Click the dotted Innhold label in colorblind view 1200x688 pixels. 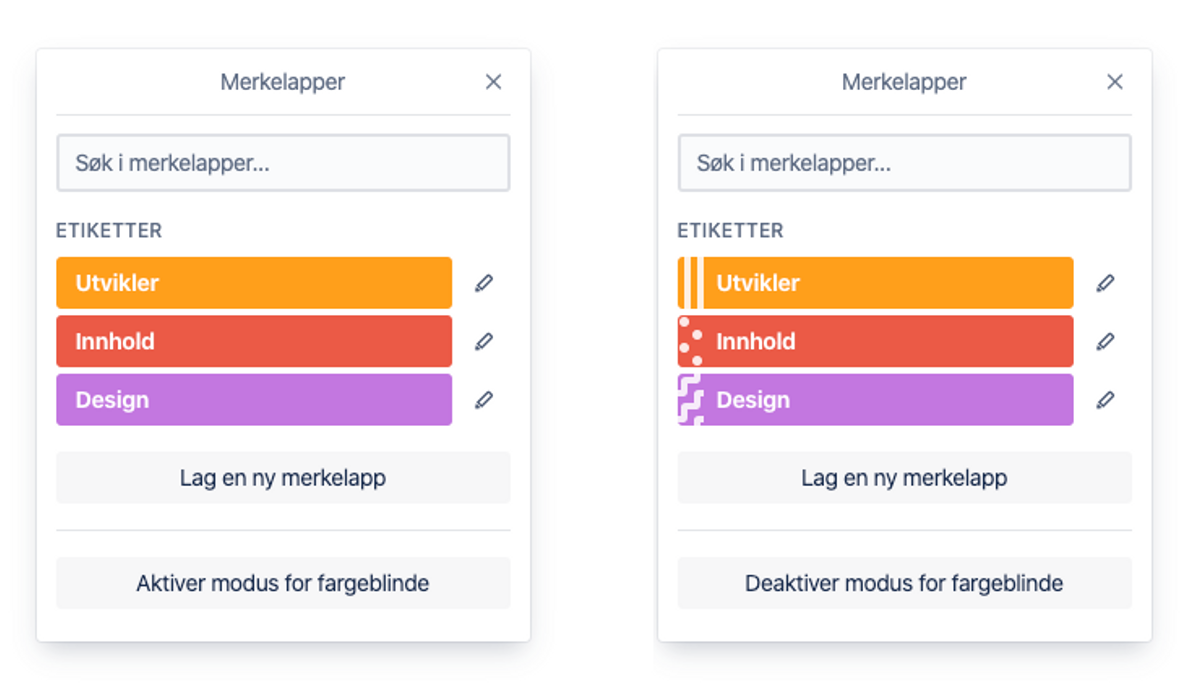click(875, 341)
